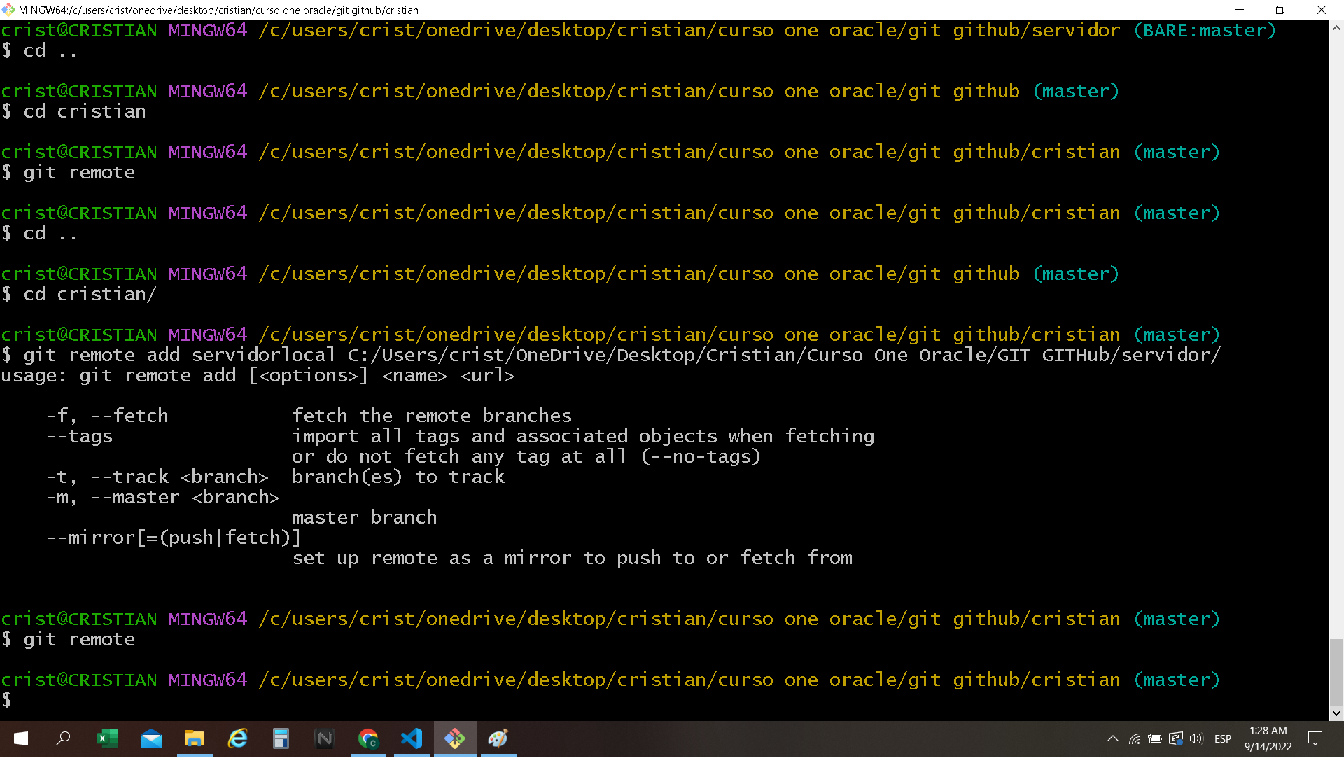This screenshot has width=1344, height=757.
Task: Click the "-f, --fetch" option text
Action: 107,416
